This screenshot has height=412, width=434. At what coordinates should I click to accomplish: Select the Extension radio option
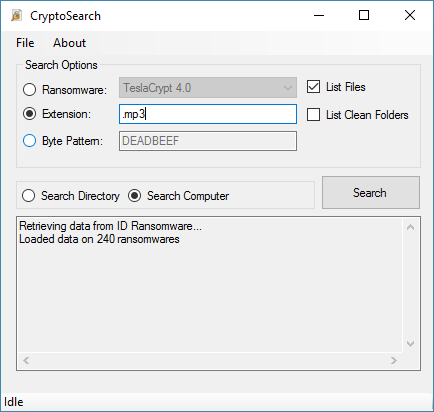point(29,114)
